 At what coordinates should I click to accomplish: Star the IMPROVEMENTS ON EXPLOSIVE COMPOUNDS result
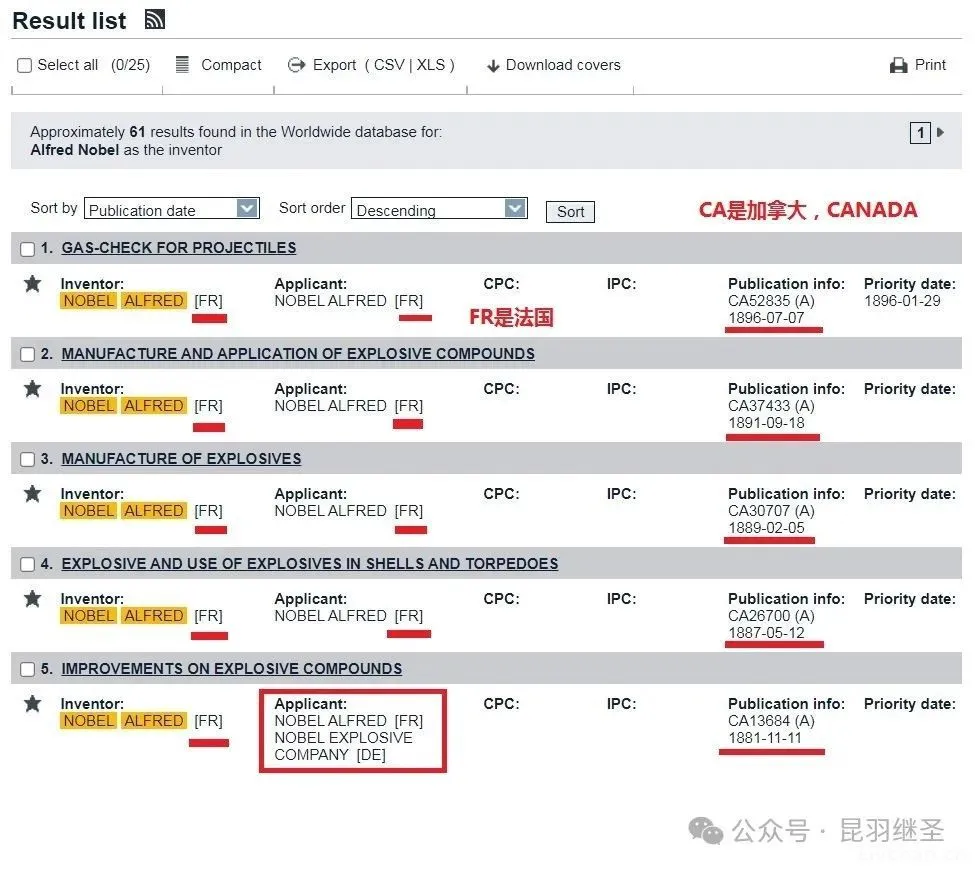click(x=33, y=704)
